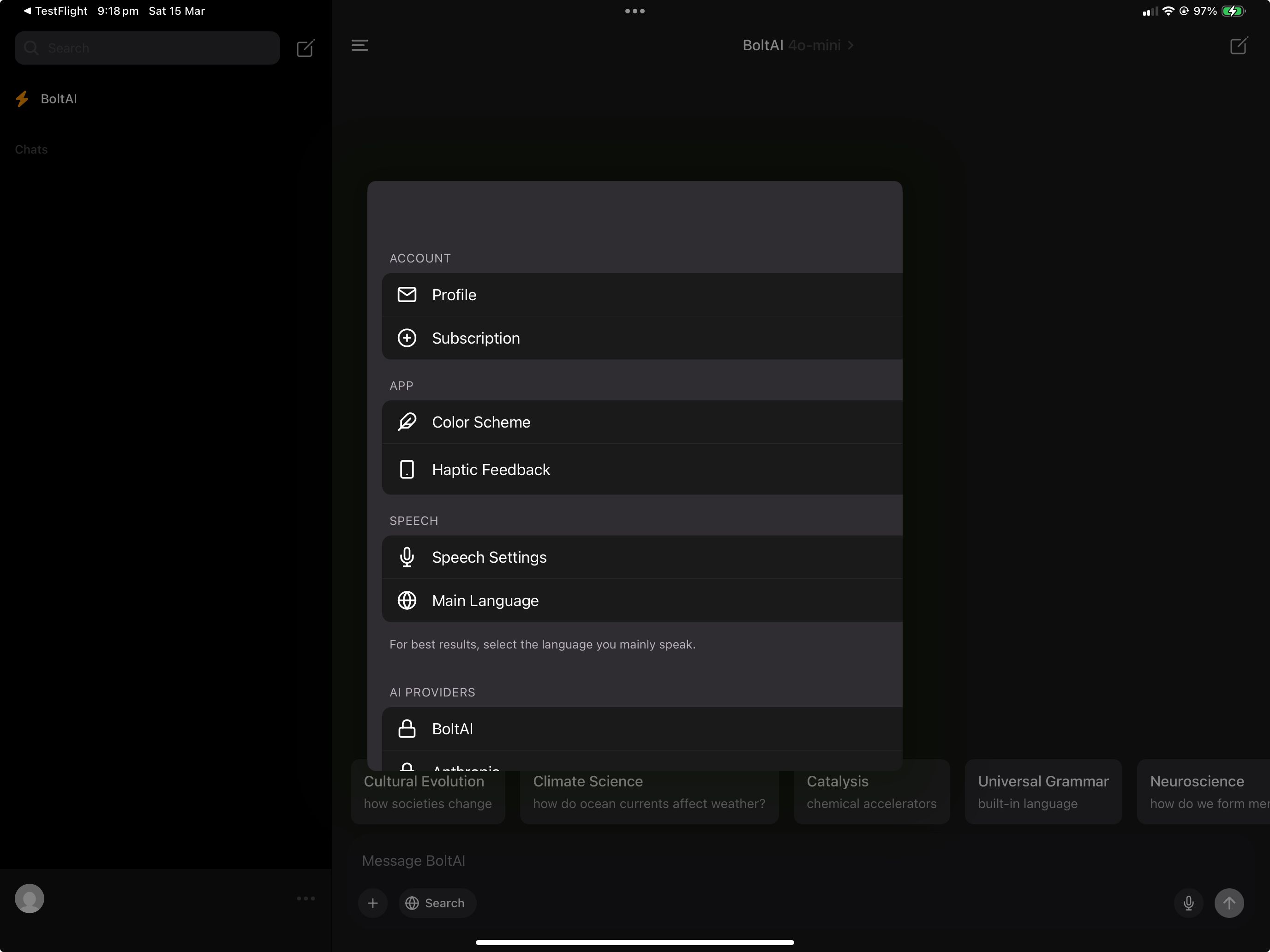The height and width of the screenshot is (952, 1270).
Task: Open the Haptic Feedback setting
Action: pos(642,470)
